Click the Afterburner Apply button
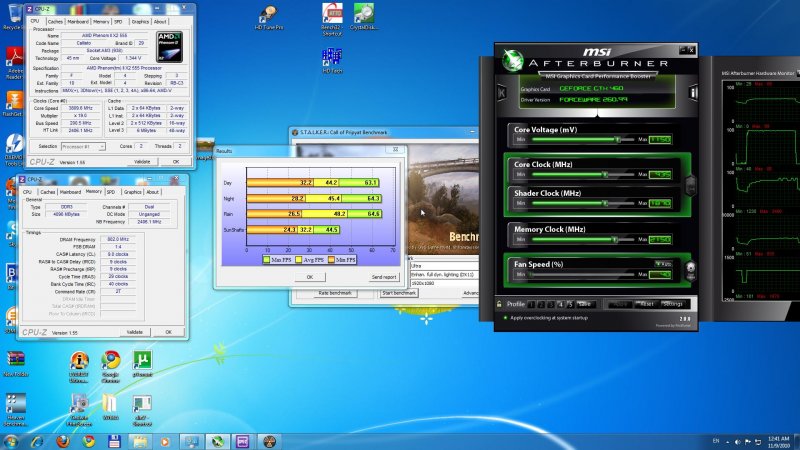 click(x=619, y=304)
